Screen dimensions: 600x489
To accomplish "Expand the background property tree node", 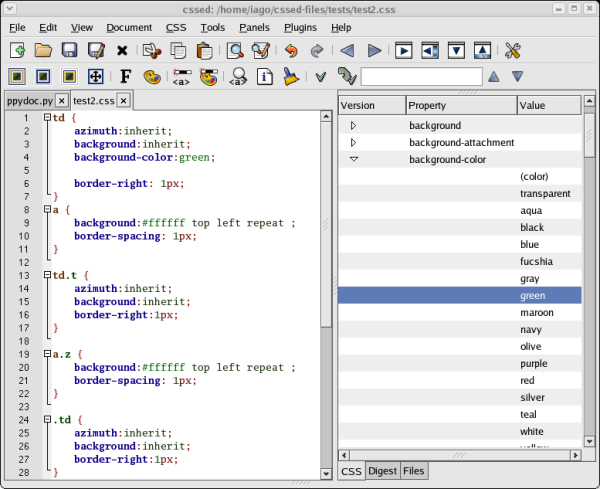I will click(x=353, y=126).
